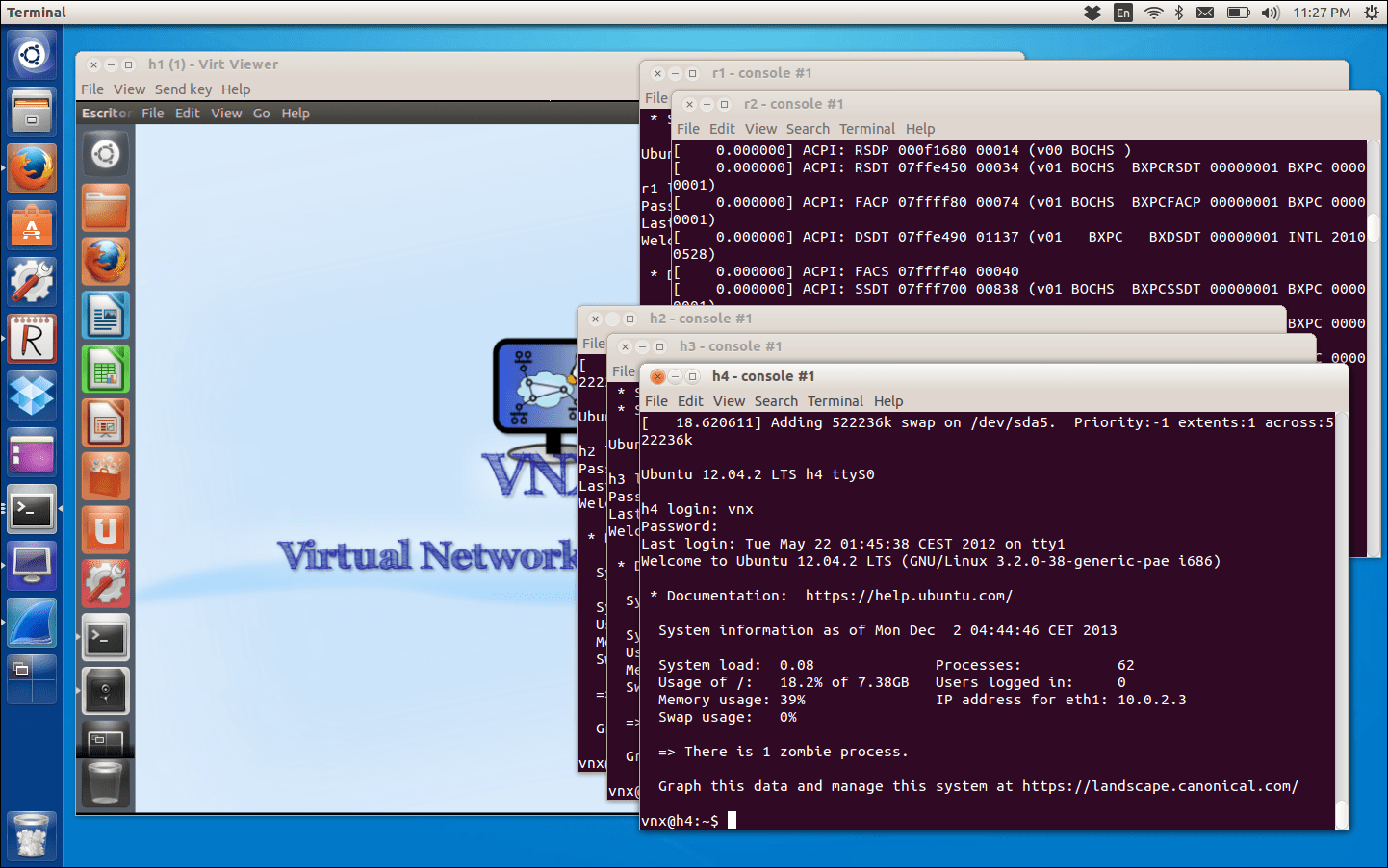The image size is (1388, 868).
Task: Open Search menu in r2 console
Action: point(808,129)
